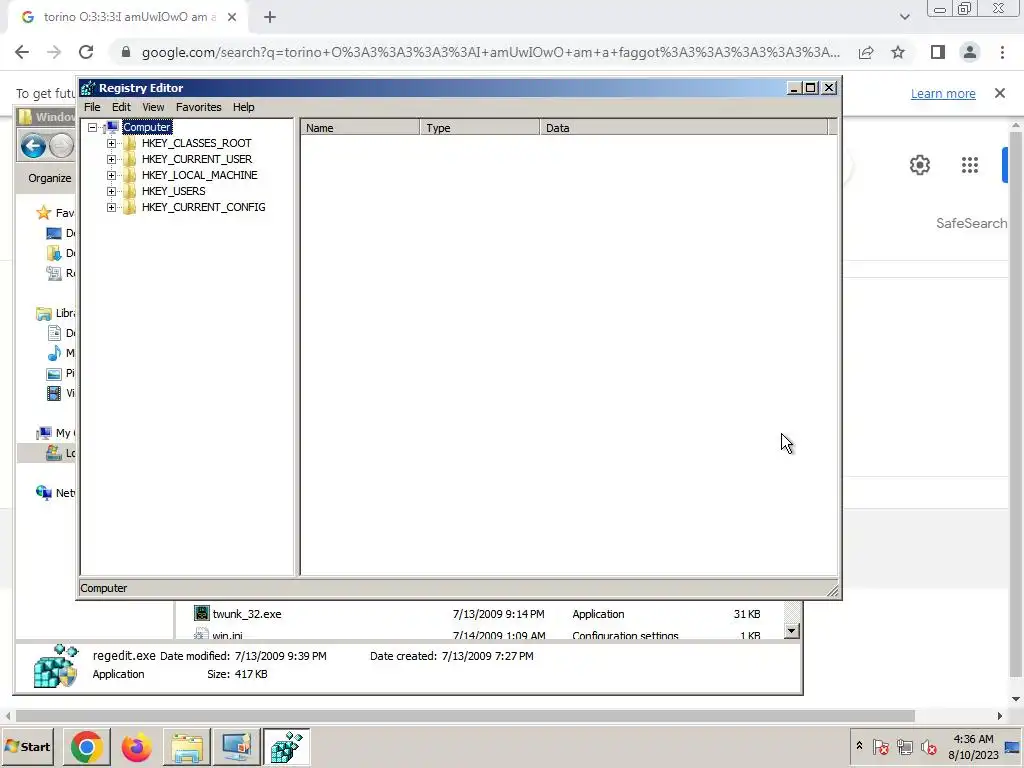Expand the HKEY_CURRENT_USER key
This screenshot has width=1024, height=768.
pyautogui.click(x=112, y=159)
